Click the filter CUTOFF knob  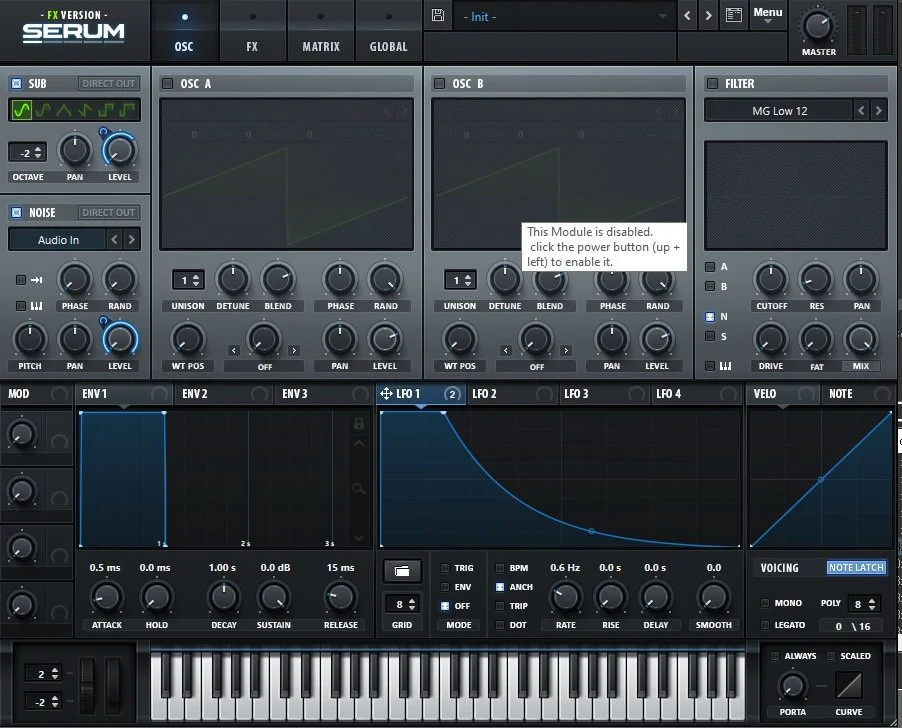click(x=771, y=279)
